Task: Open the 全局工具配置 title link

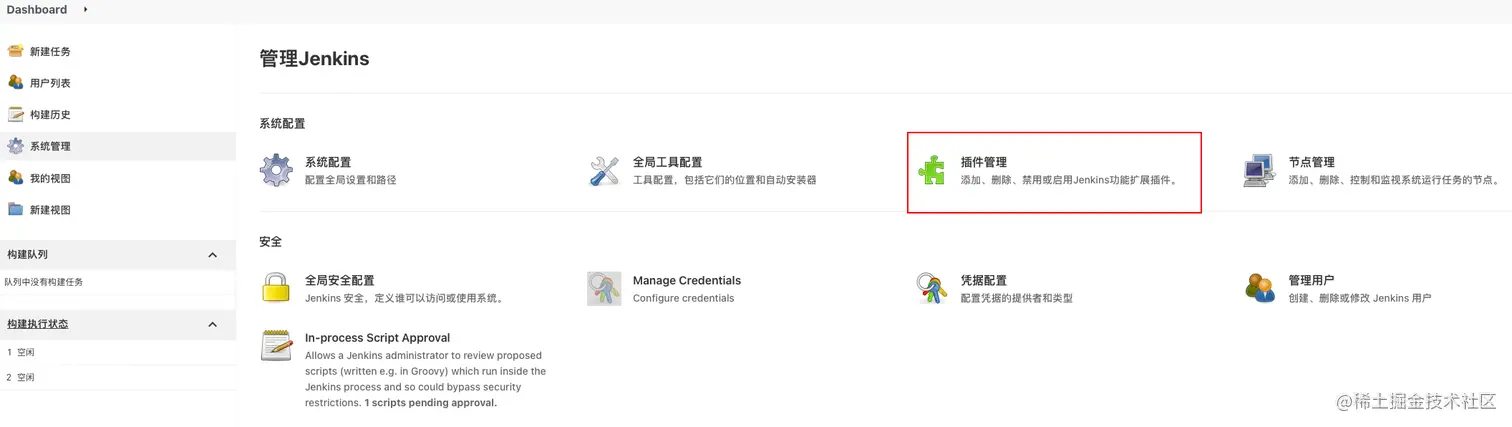Action: pyautogui.click(x=667, y=162)
